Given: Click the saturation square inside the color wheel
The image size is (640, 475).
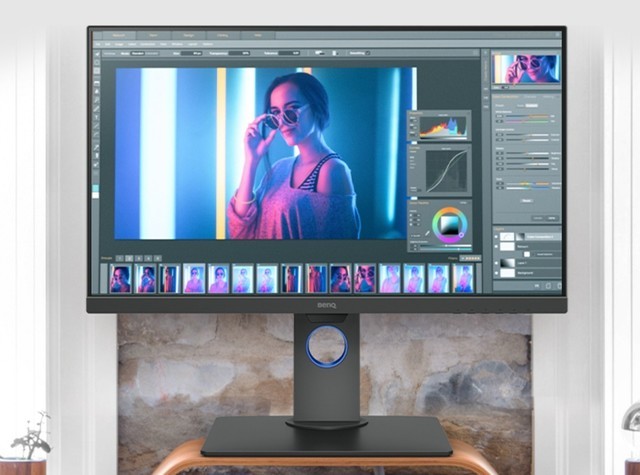Looking at the screenshot, I should [450, 224].
